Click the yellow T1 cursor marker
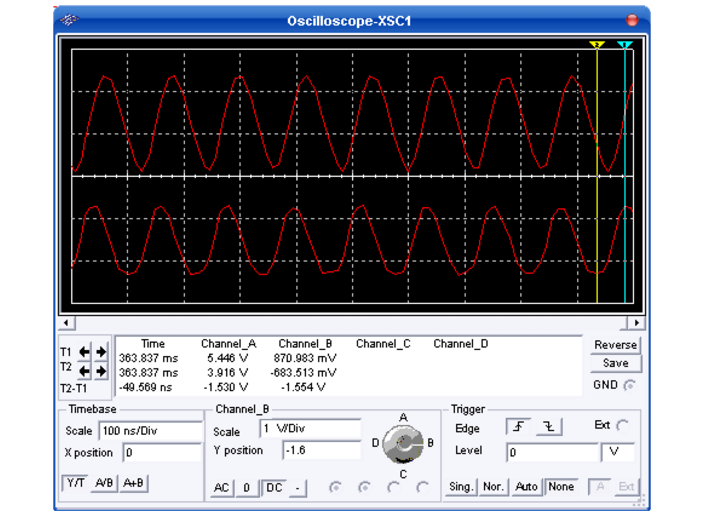 pos(597,45)
